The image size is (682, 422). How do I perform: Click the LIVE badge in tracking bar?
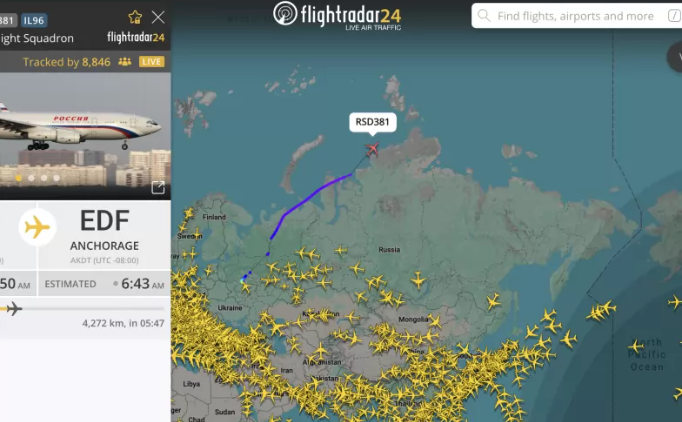(x=151, y=62)
